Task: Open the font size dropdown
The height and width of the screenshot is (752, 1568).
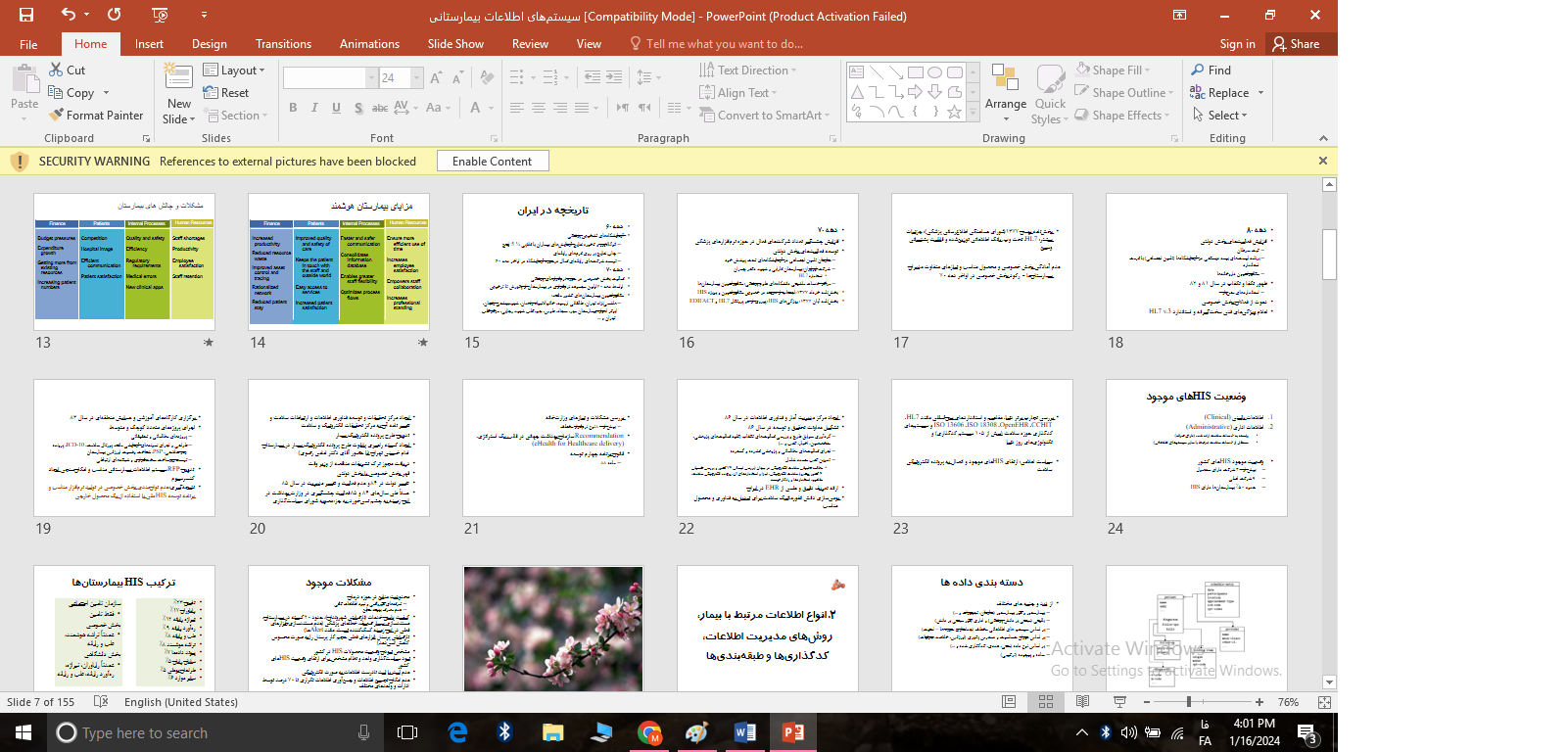Action: click(x=417, y=78)
